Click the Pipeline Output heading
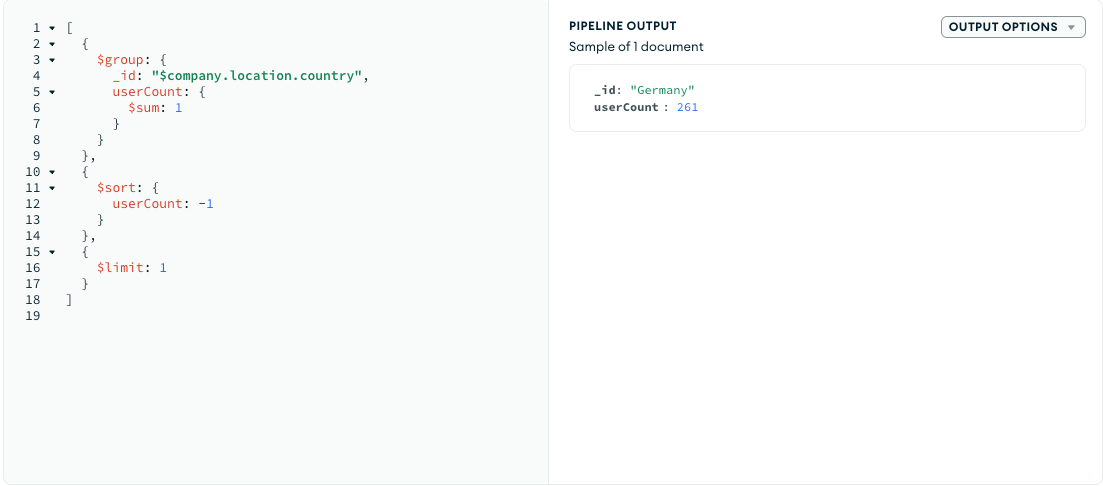This screenshot has width=1103, height=486. coord(622,27)
